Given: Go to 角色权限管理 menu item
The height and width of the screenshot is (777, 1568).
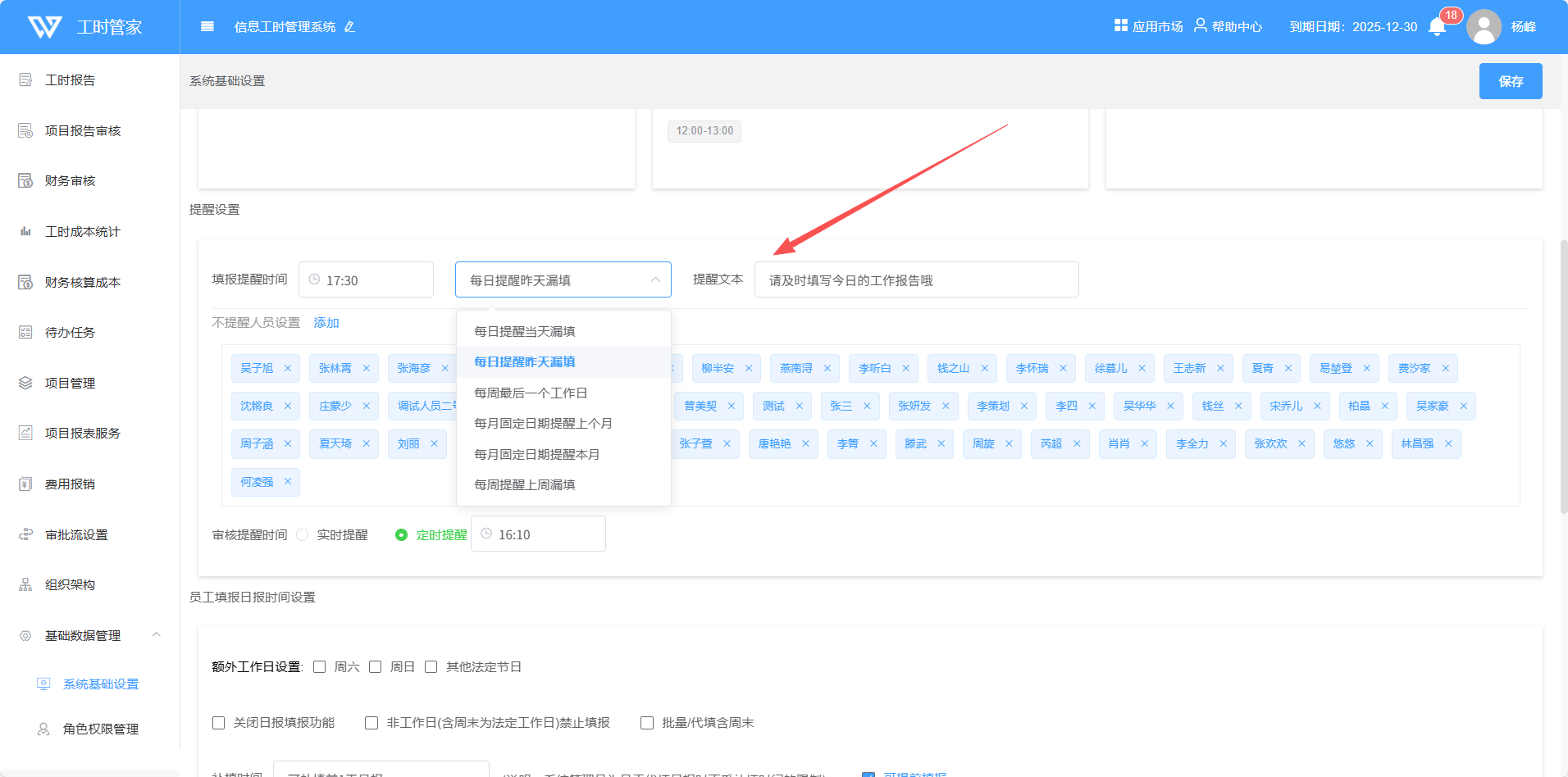Looking at the screenshot, I should (x=100, y=729).
